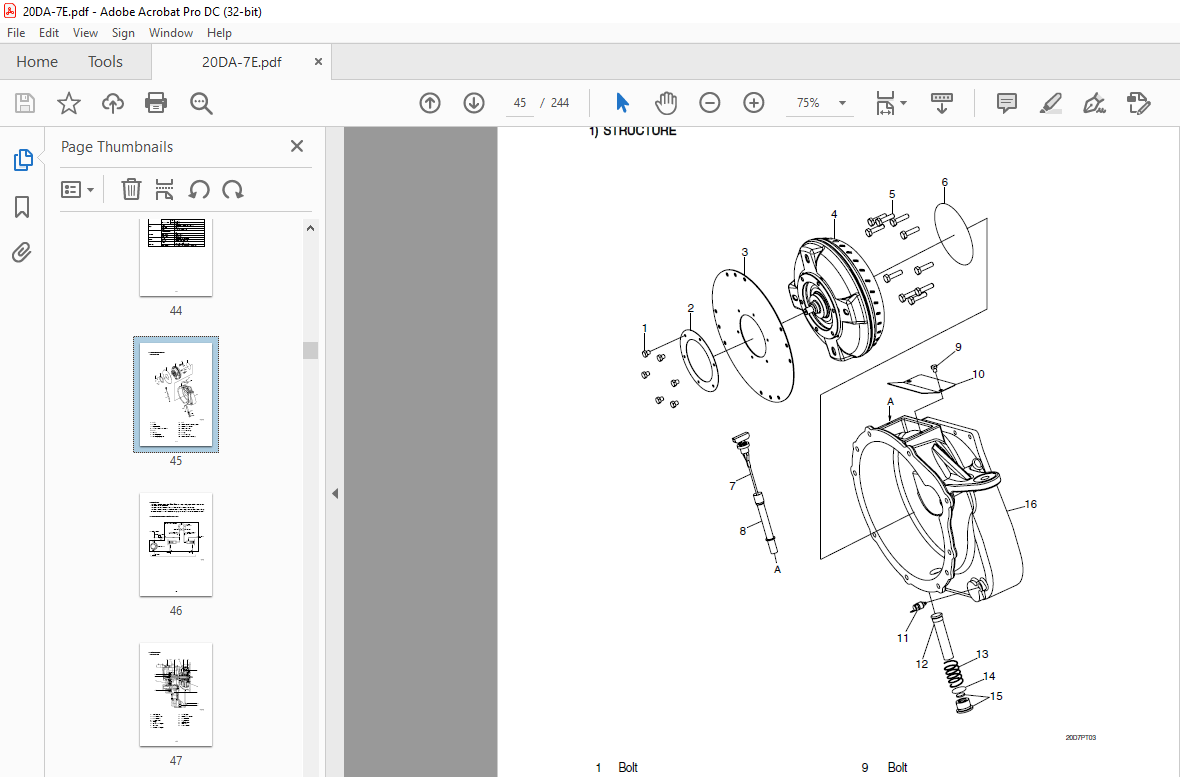Add a comment with the sticky note icon
The height and width of the screenshot is (777, 1180).
pyautogui.click(x=1006, y=103)
